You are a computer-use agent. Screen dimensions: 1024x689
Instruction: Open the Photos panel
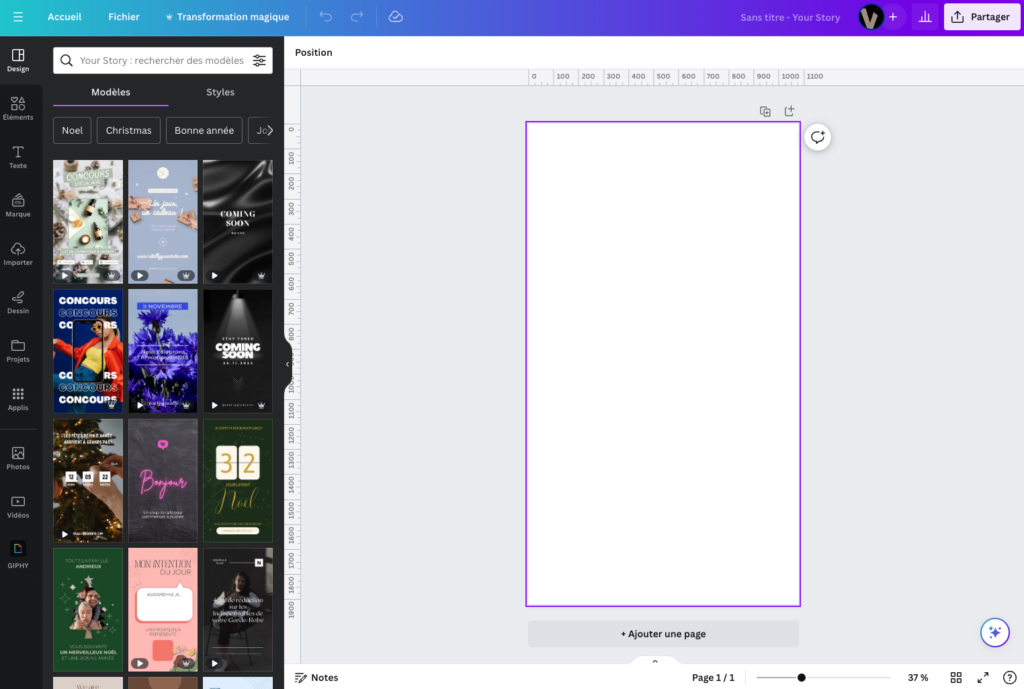click(x=18, y=457)
